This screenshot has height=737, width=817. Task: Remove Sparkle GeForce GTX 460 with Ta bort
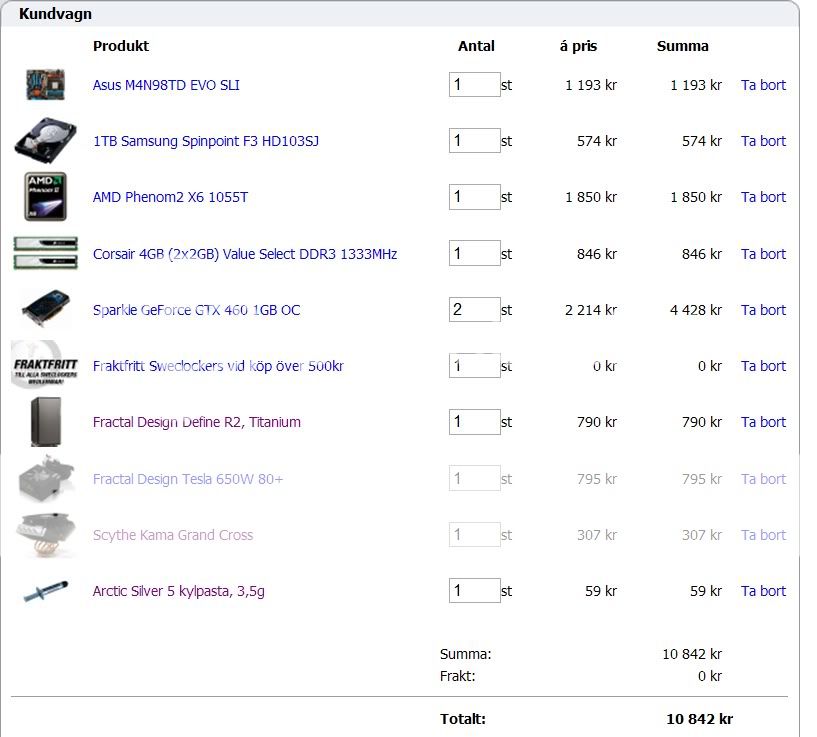coord(763,310)
